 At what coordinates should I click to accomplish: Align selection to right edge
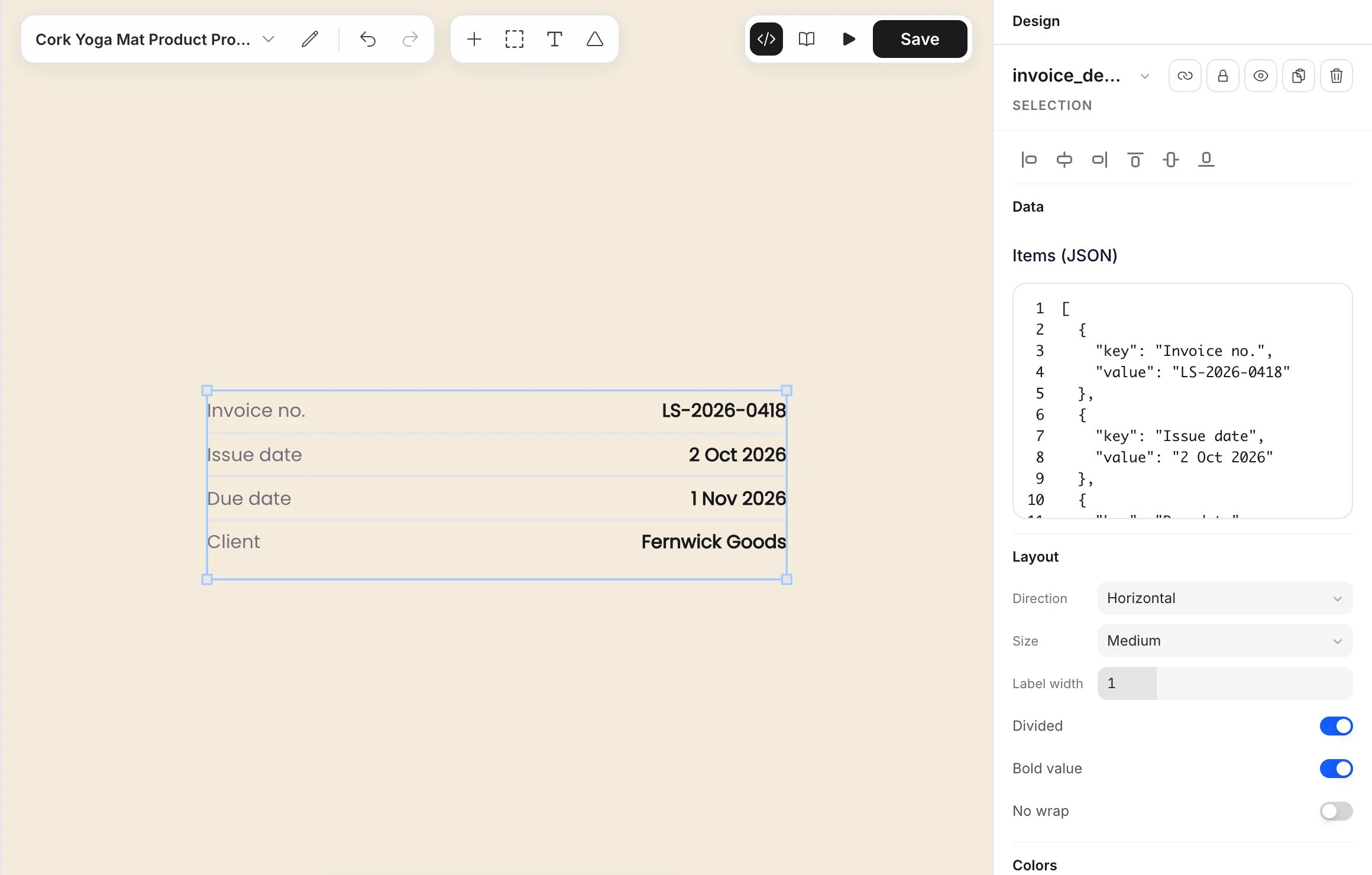click(1100, 160)
